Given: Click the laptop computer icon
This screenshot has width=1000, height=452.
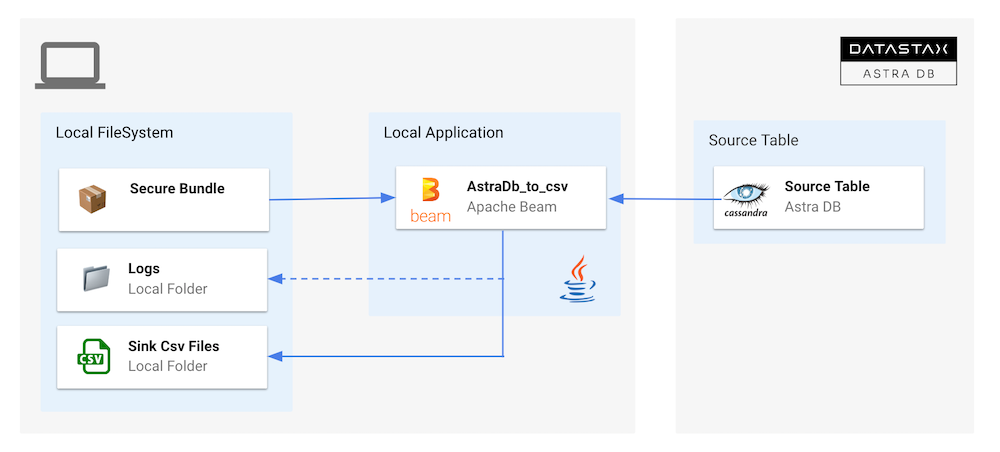Looking at the screenshot, I should (70, 66).
